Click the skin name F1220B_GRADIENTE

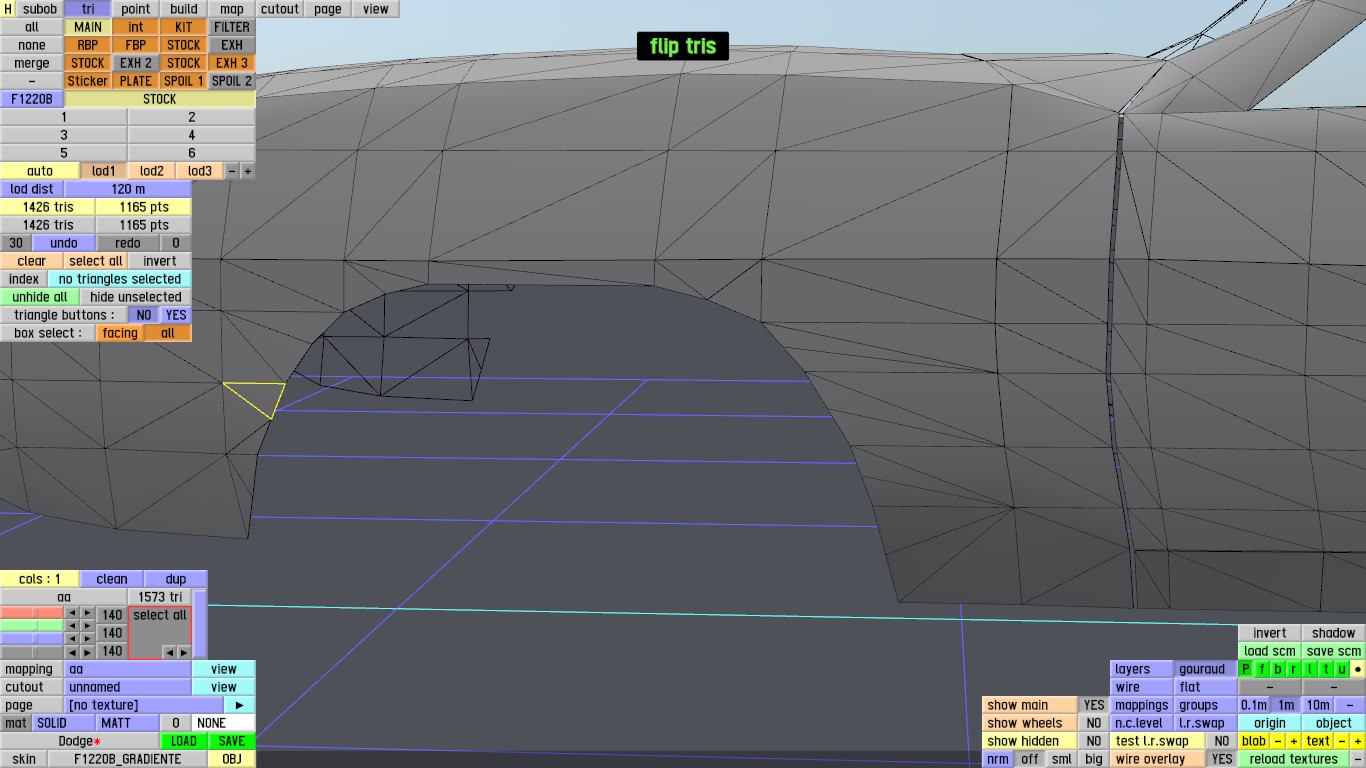[128, 759]
